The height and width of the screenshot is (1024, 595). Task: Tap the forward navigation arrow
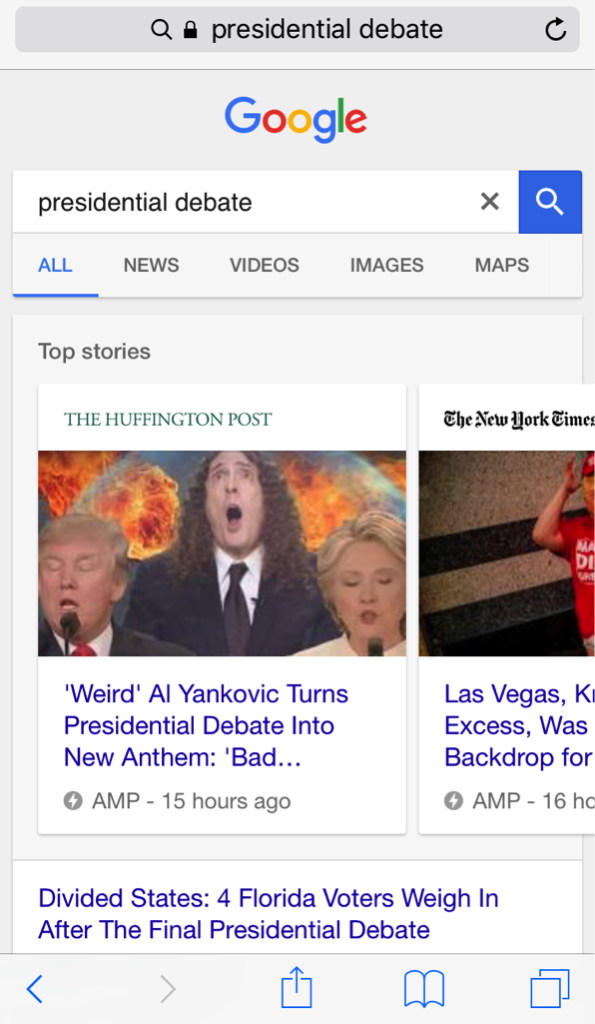[168, 988]
